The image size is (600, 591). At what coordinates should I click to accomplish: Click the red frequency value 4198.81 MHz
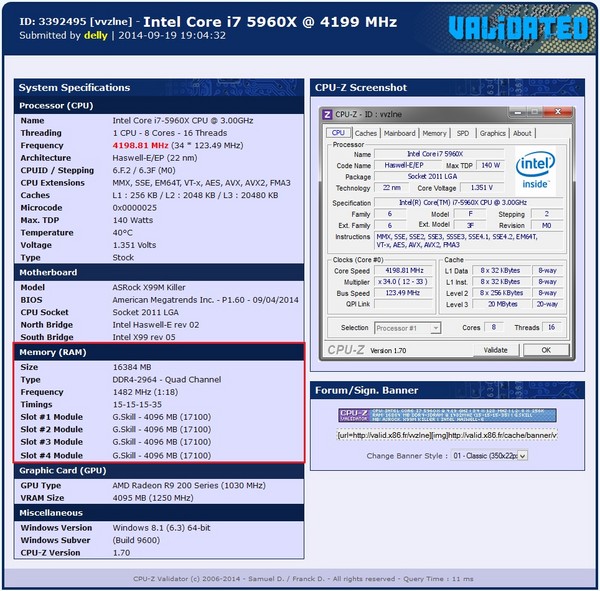tap(140, 145)
